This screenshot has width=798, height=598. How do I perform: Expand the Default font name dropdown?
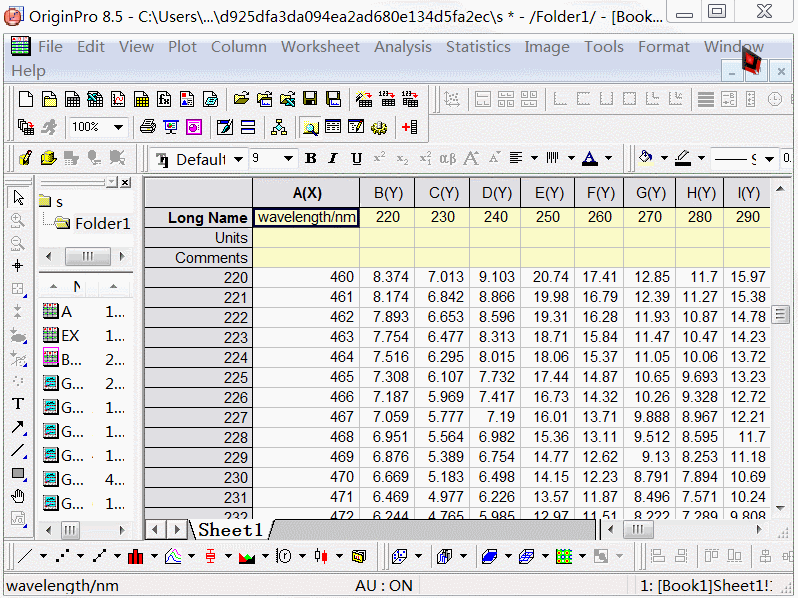pos(238,159)
